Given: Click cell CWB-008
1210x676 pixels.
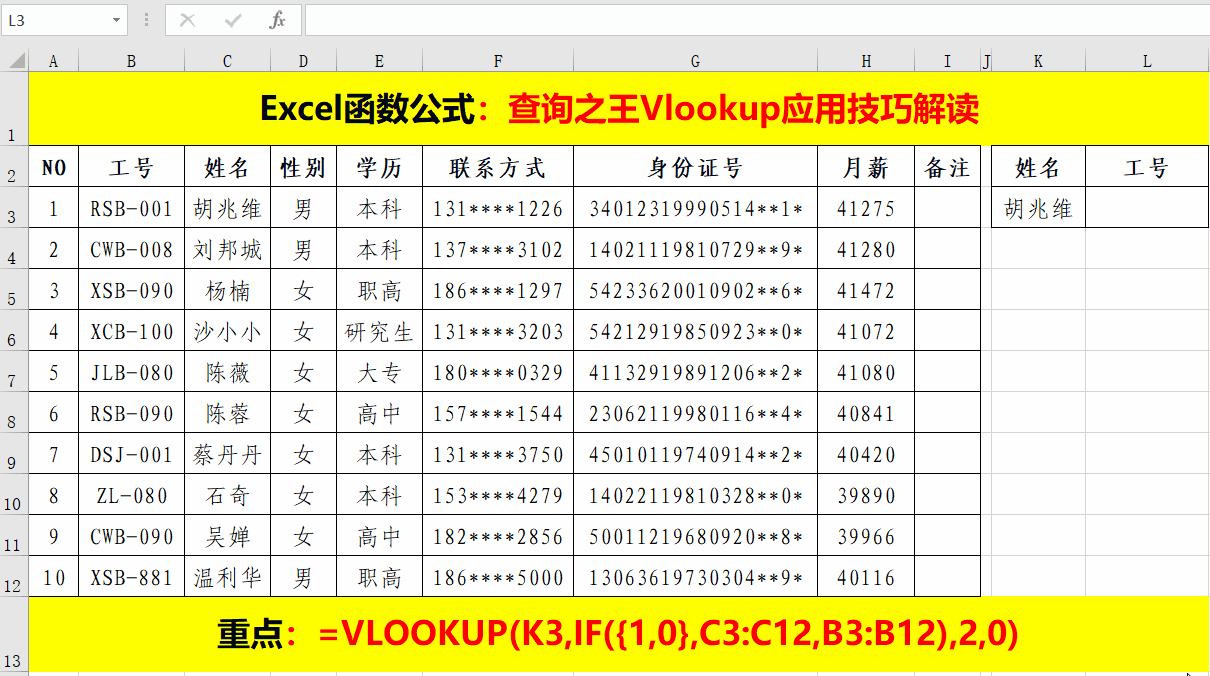Looking at the screenshot, I should click(x=132, y=249).
